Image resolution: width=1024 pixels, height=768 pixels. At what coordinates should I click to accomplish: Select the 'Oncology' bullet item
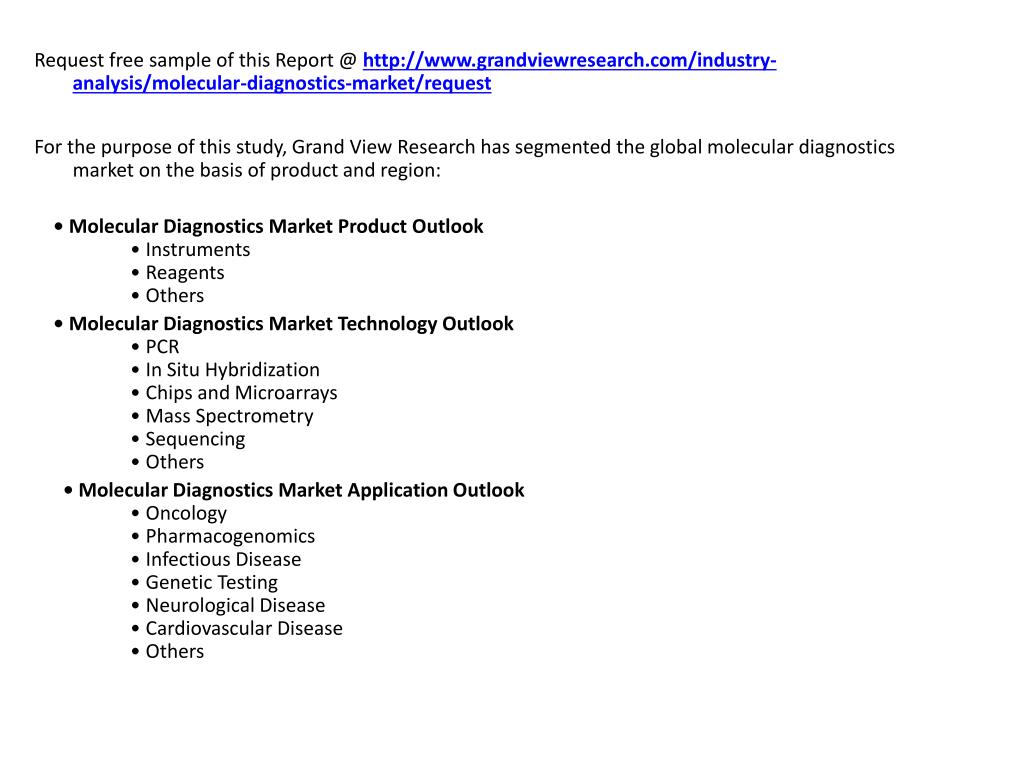[x=186, y=514]
